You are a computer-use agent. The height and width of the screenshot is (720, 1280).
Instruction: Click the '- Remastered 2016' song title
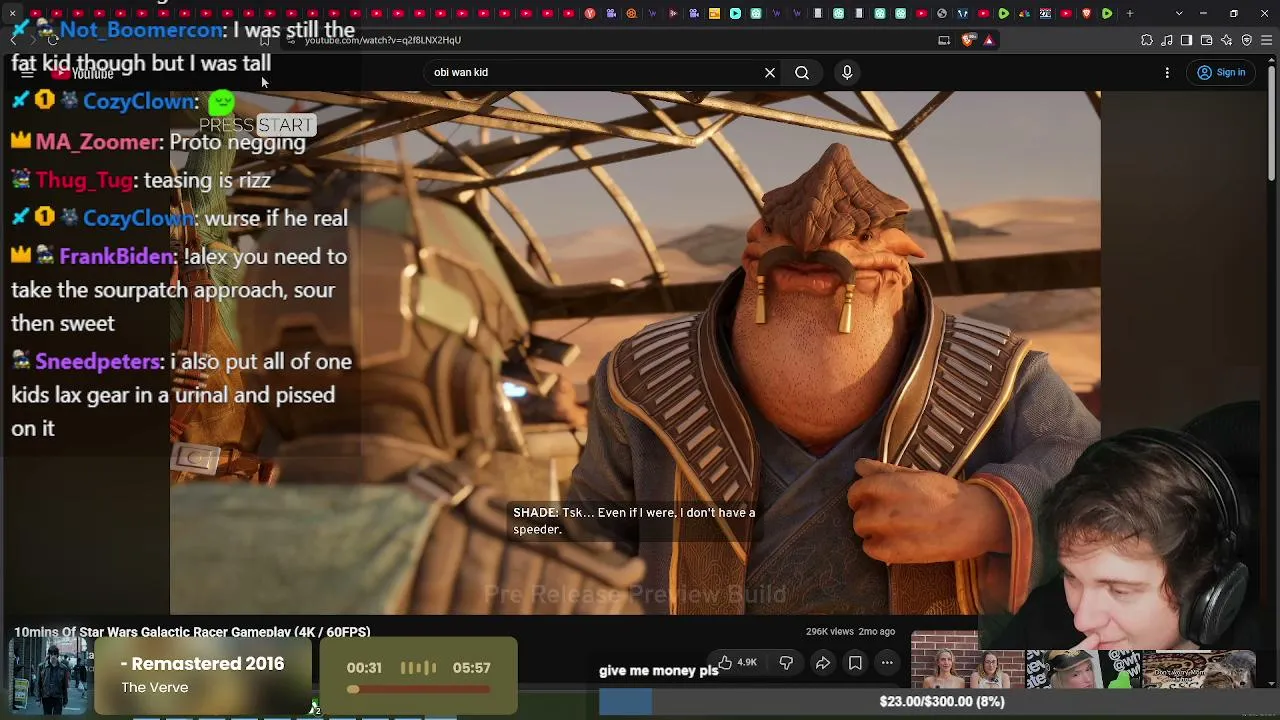click(x=202, y=664)
